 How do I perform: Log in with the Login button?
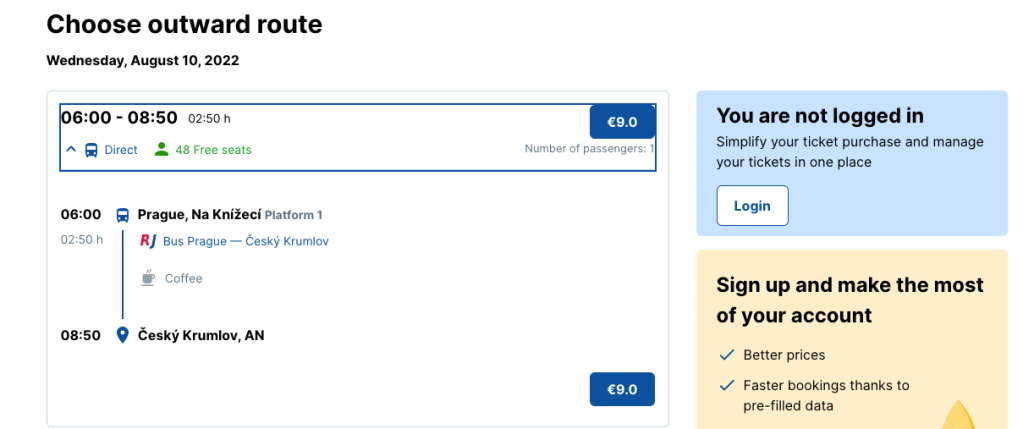(x=752, y=206)
